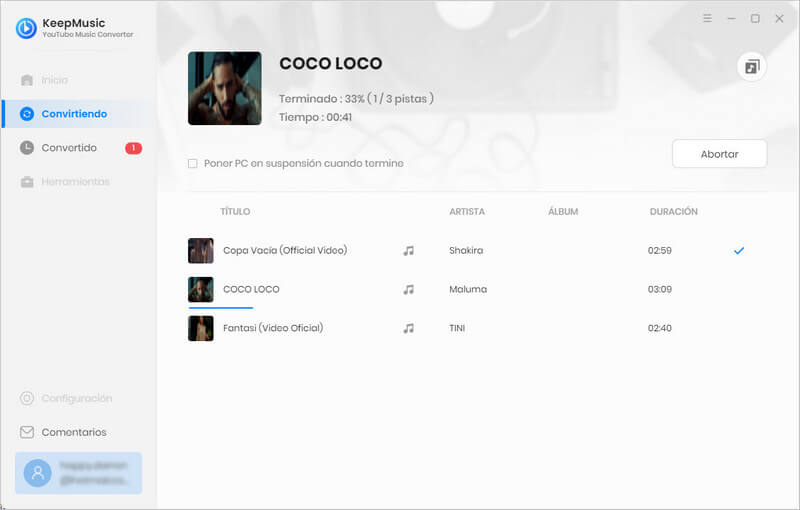Screen dimensions: 800x510
Task: Click the COCO LOCO album cover
Action: [225, 88]
